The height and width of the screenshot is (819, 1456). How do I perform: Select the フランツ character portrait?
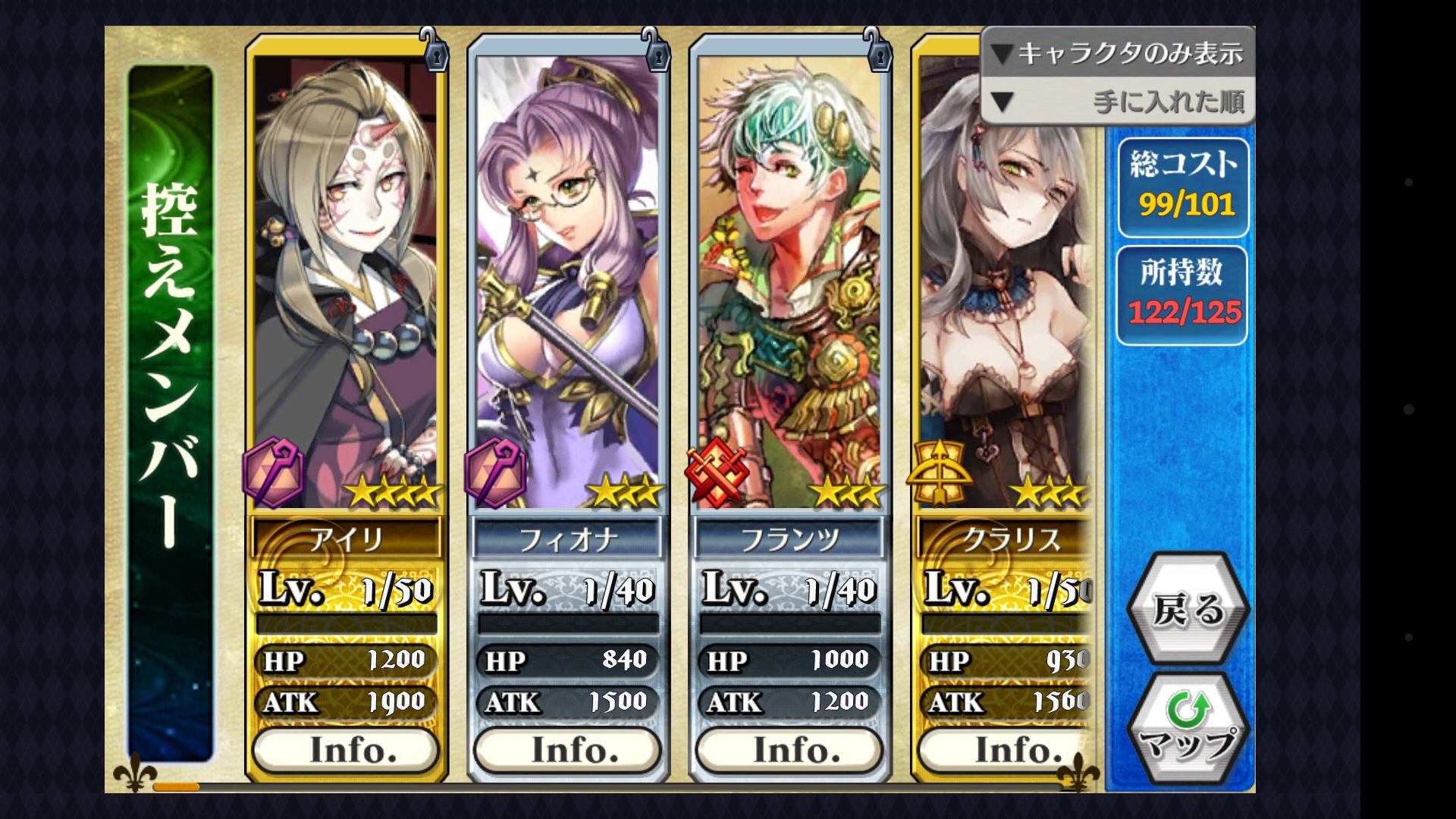(x=789, y=282)
